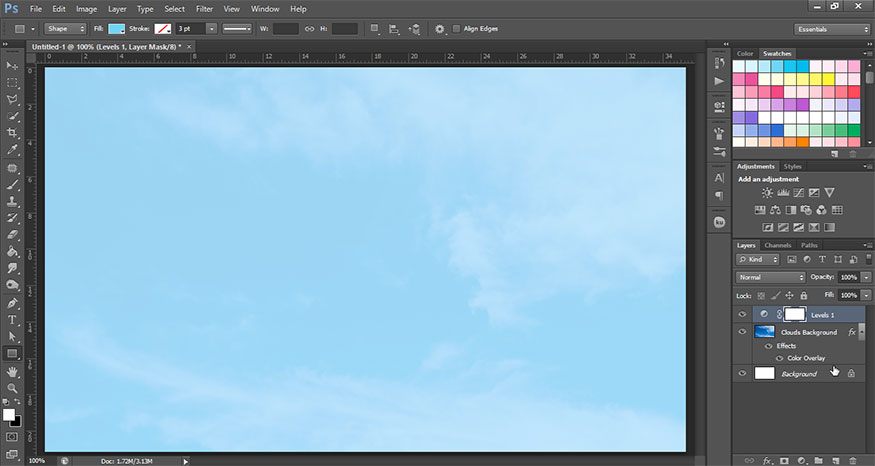Choose the Hand tool

(x=12, y=371)
